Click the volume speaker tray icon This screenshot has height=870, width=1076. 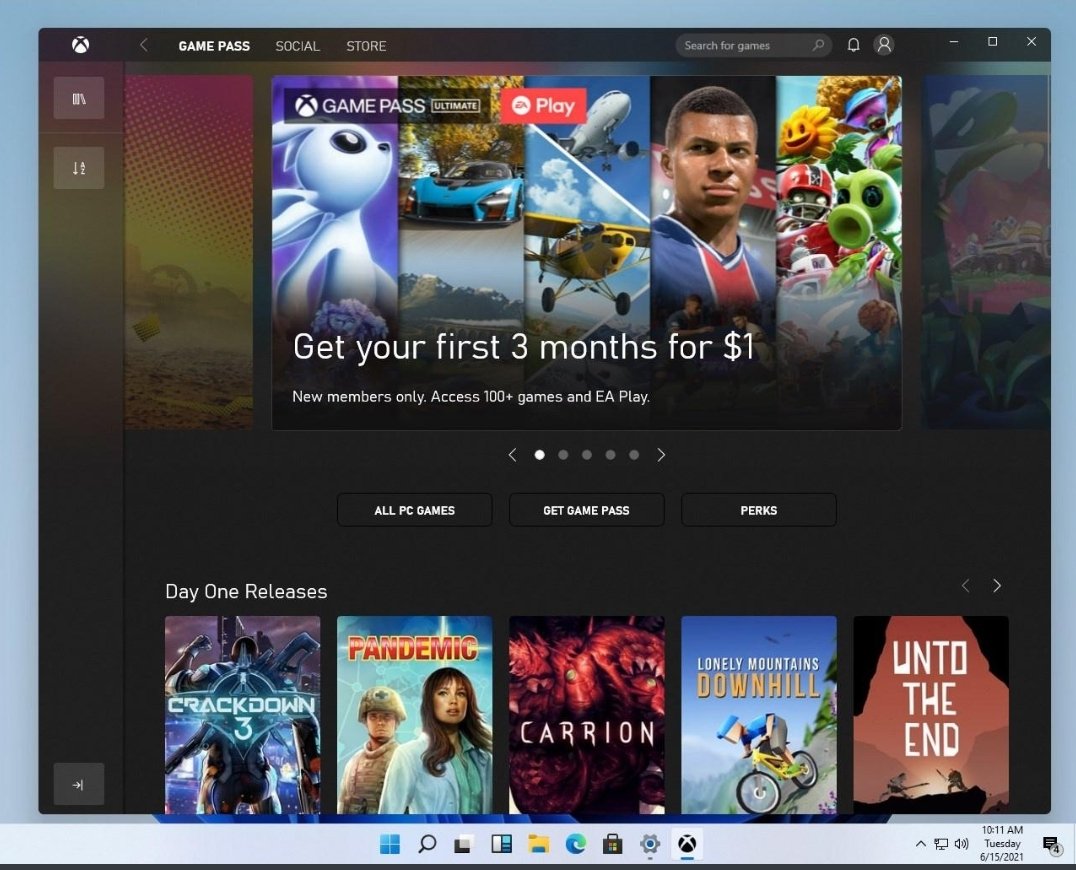(x=961, y=844)
